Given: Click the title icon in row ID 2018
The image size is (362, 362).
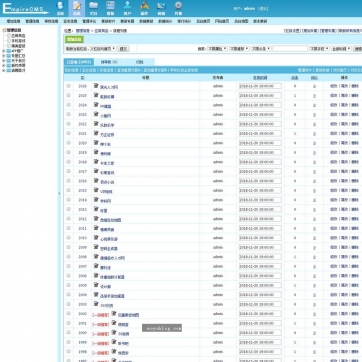Looking at the screenshot, I should (96, 162).
